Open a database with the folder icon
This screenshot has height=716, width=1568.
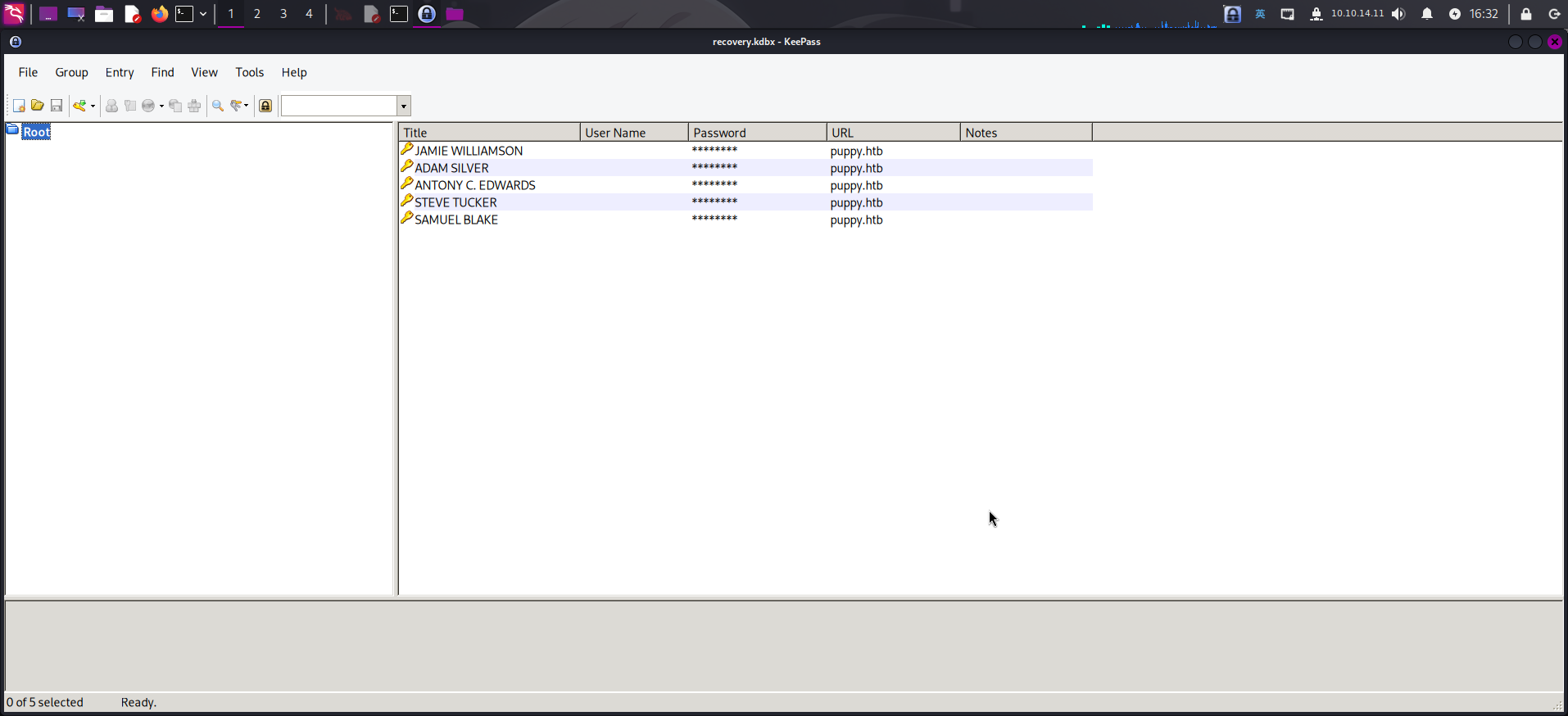tap(37, 106)
